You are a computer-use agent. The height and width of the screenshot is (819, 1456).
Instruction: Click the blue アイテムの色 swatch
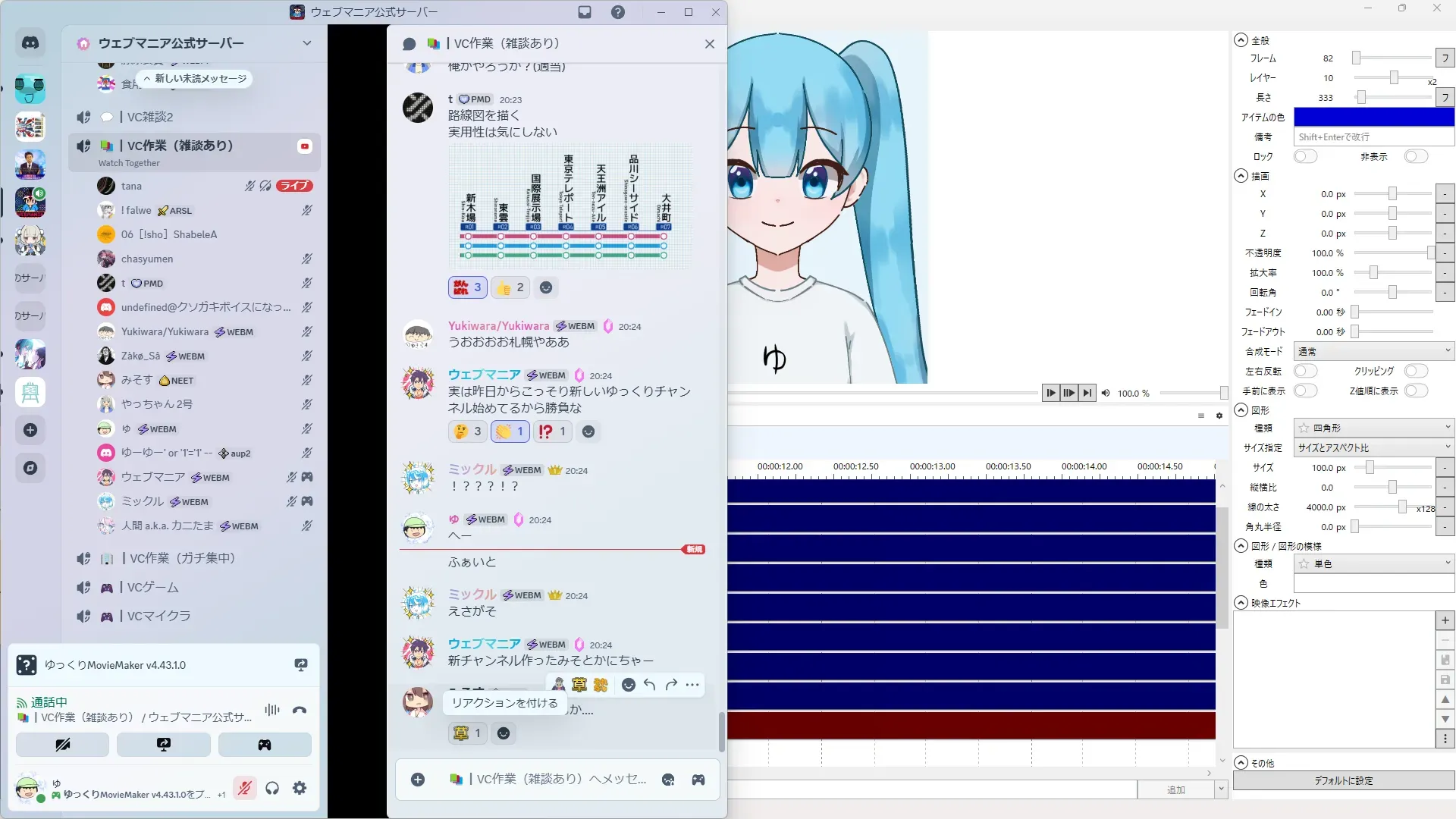1373,117
